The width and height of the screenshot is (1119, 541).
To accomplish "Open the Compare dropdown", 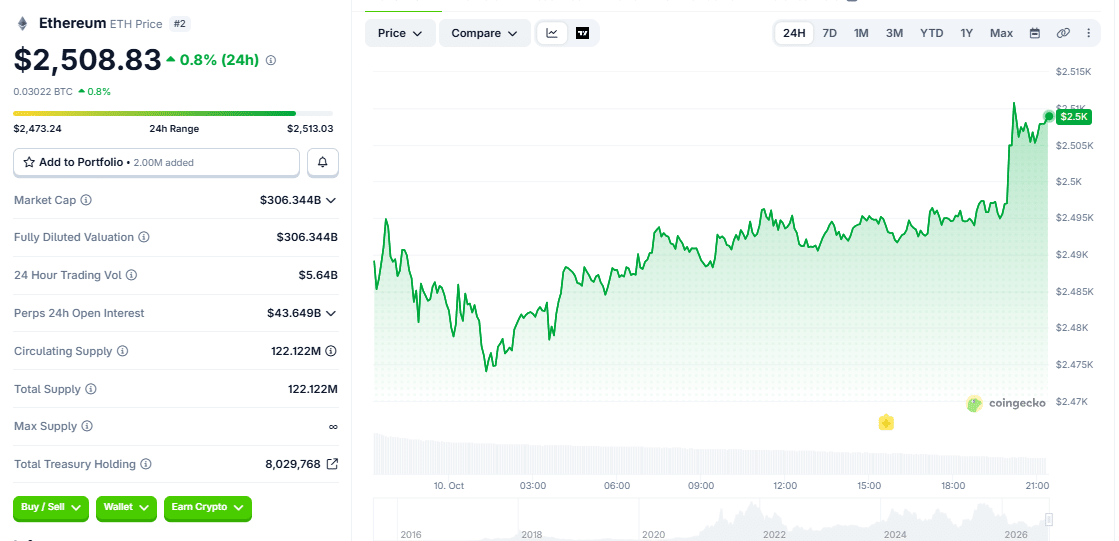I will pyautogui.click(x=485, y=33).
